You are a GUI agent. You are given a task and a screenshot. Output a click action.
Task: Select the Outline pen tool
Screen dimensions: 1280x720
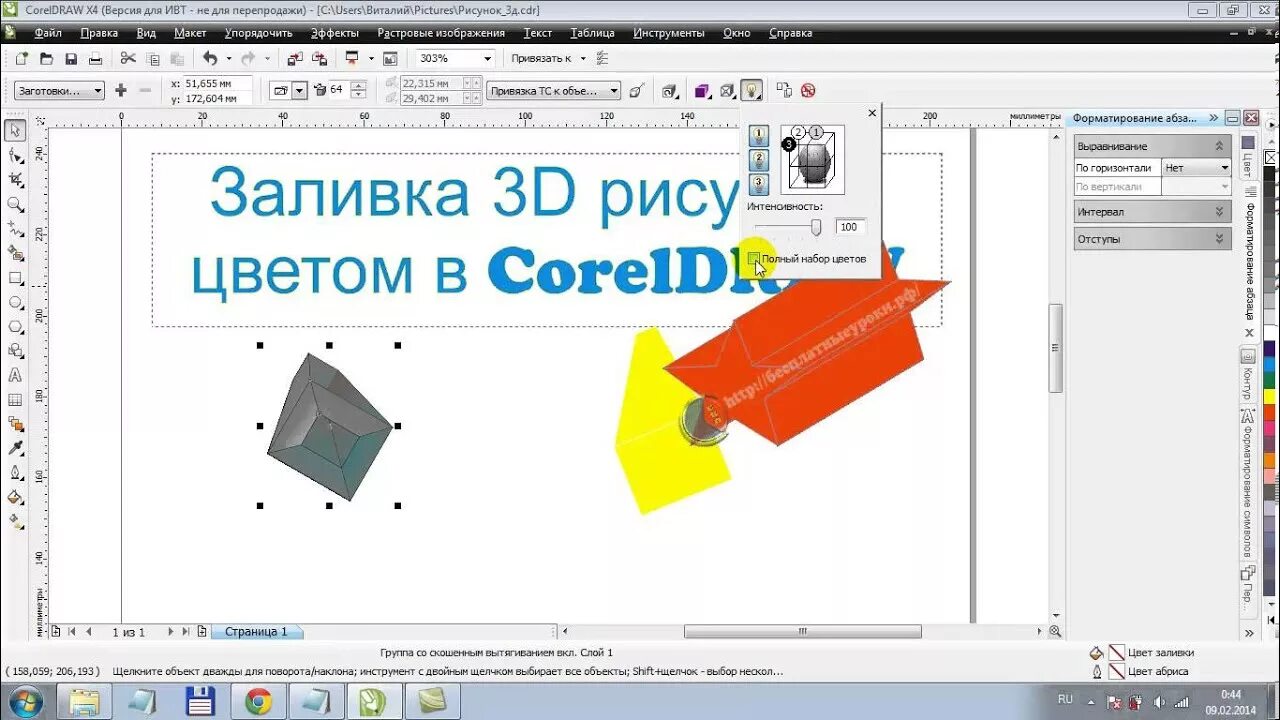15,473
